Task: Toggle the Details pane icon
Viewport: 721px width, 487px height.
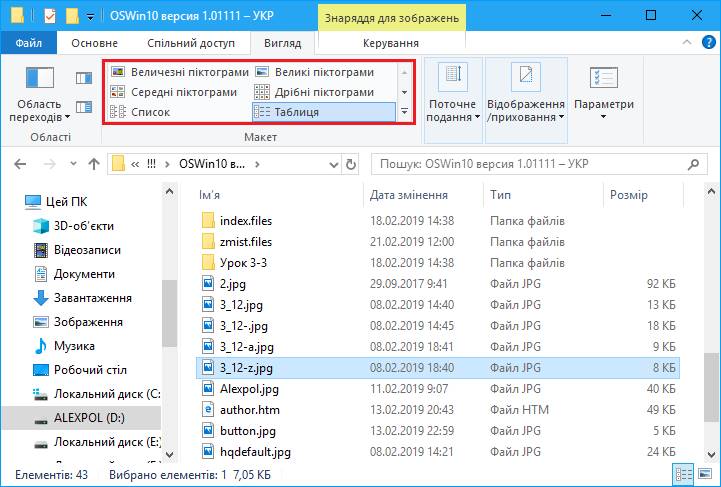Action: (84, 107)
